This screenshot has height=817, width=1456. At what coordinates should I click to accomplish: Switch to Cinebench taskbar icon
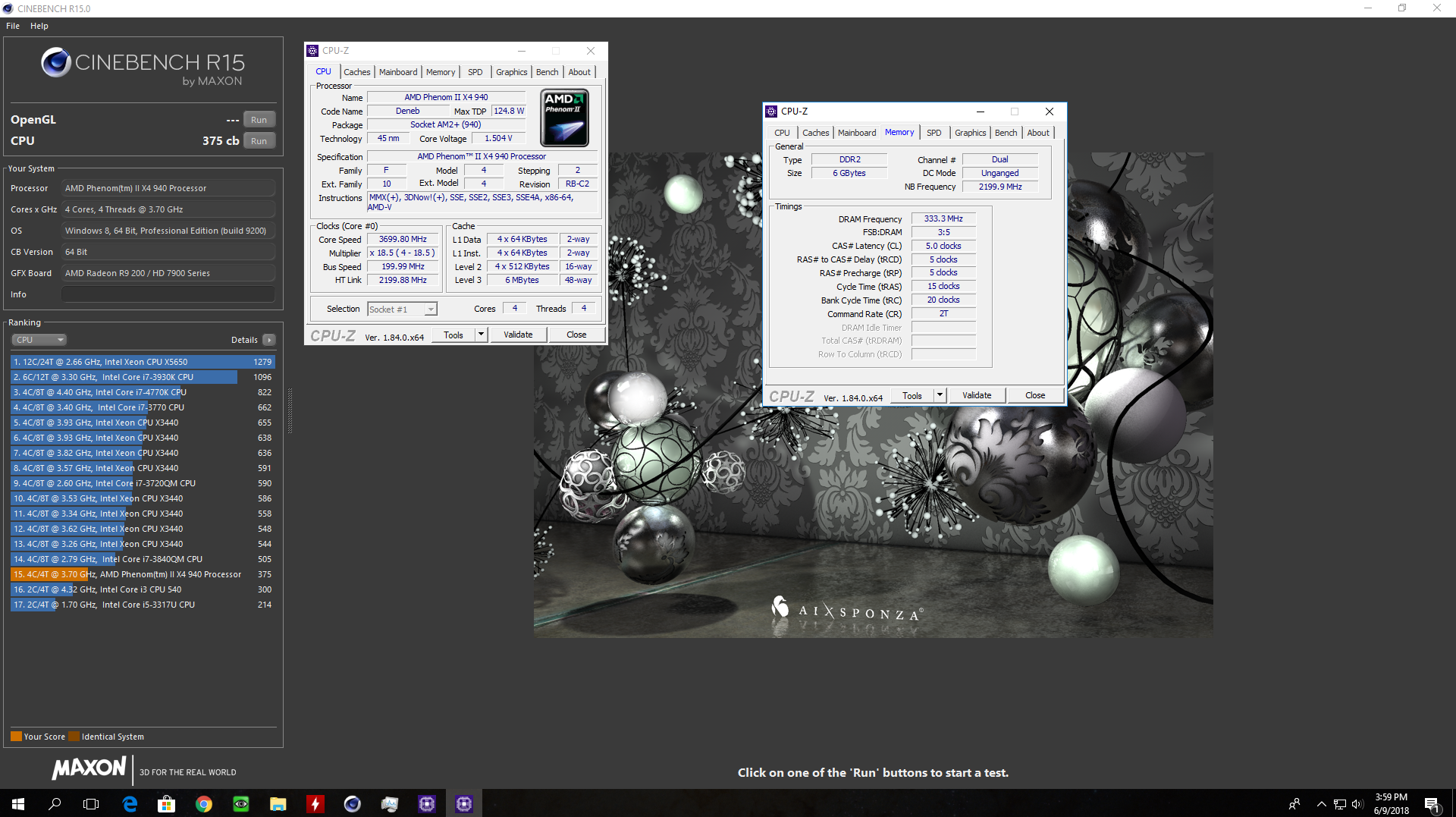[x=353, y=803]
